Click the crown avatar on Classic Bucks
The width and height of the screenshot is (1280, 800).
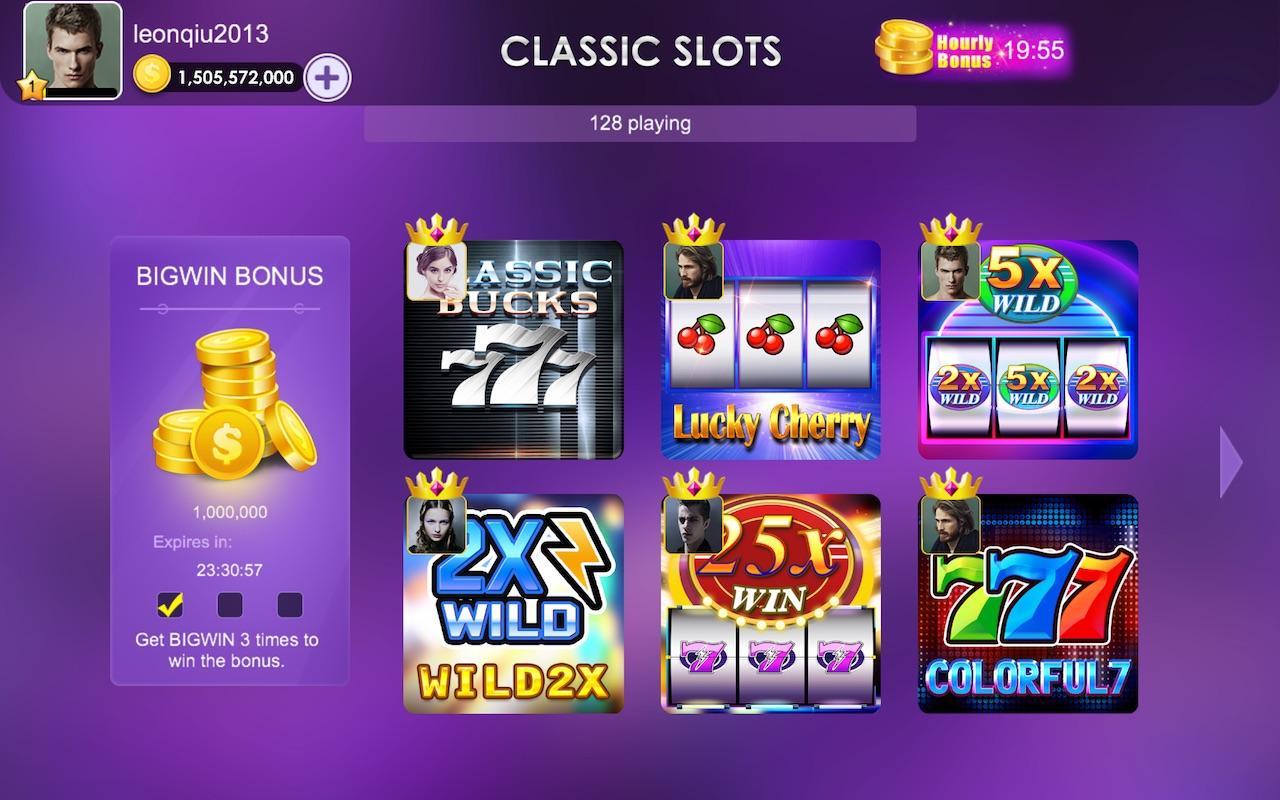436,257
